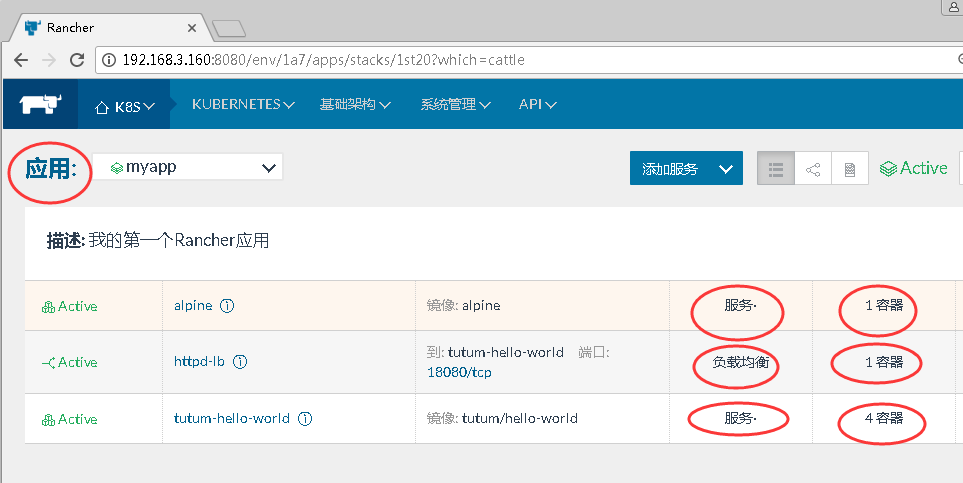Image resolution: width=963 pixels, height=483 pixels.
Task: Click 服务 type in alpine row
Action: pos(739,305)
